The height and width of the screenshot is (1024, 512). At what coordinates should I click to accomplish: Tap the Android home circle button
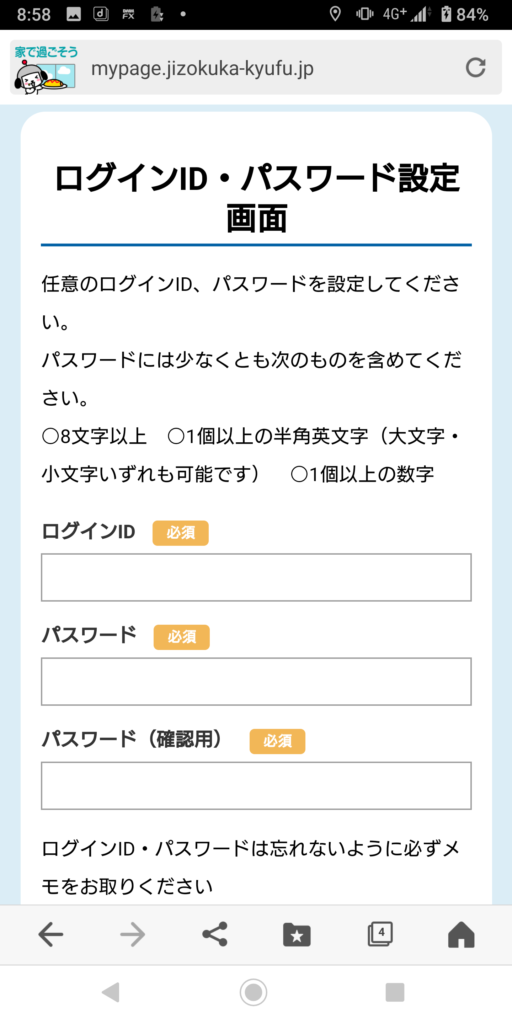(253, 993)
